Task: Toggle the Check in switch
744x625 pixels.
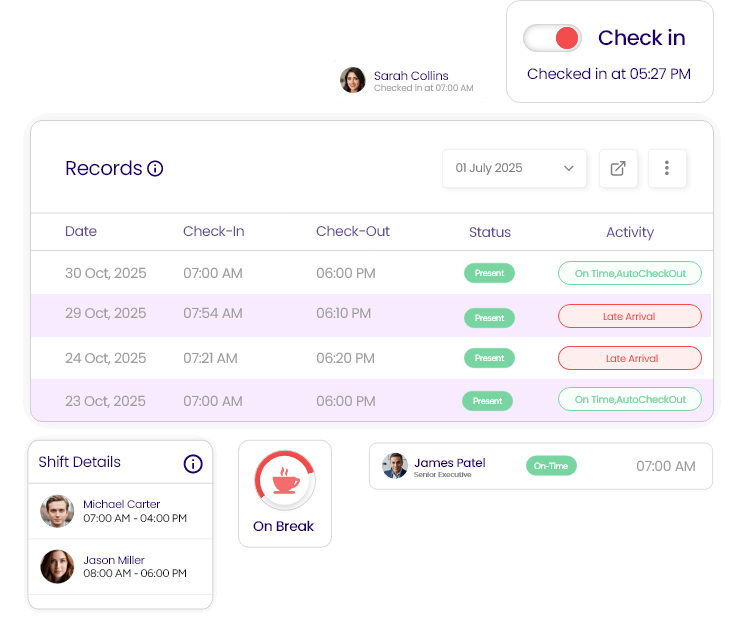Action: pos(553,38)
